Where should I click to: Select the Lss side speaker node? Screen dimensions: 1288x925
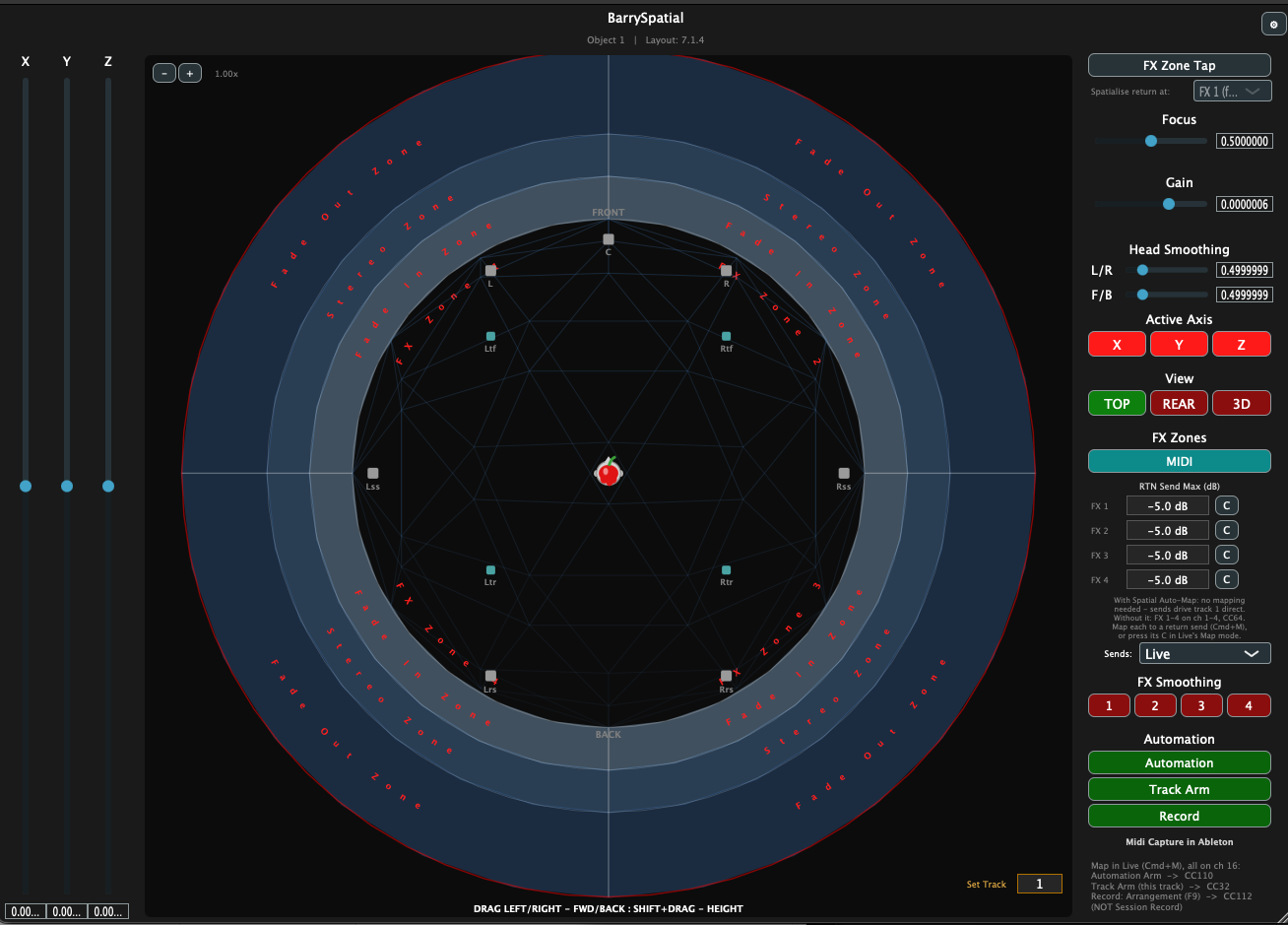tap(372, 473)
